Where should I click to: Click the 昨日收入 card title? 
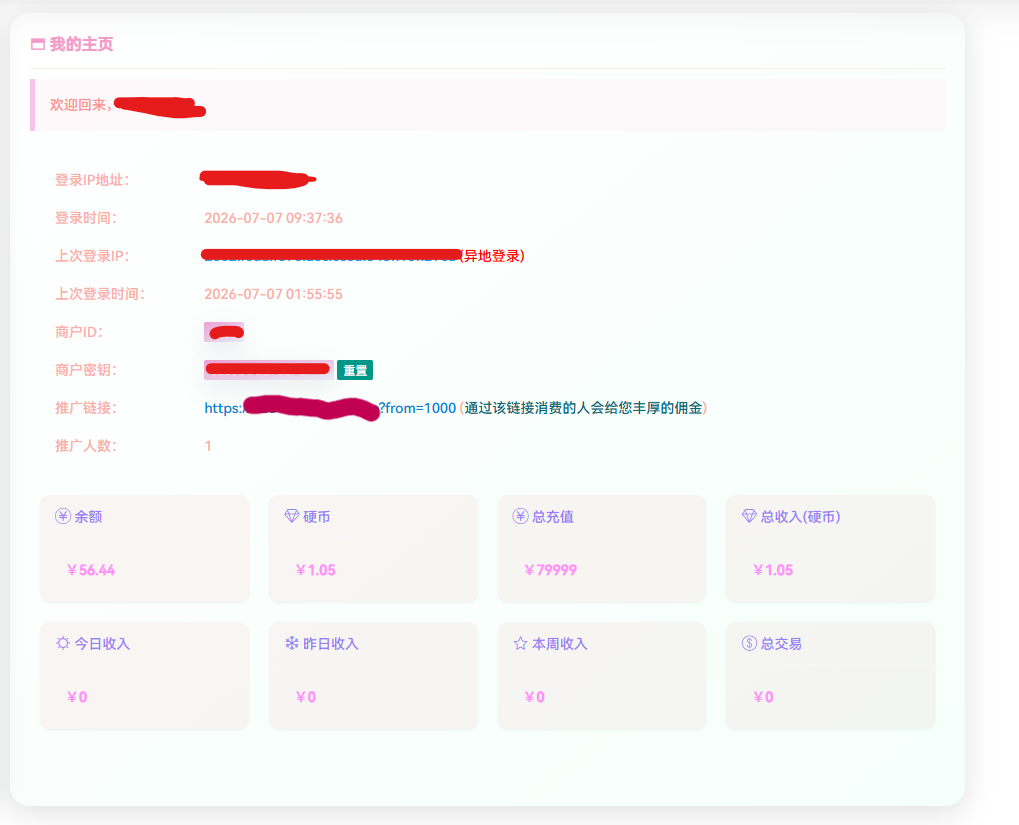331,644
